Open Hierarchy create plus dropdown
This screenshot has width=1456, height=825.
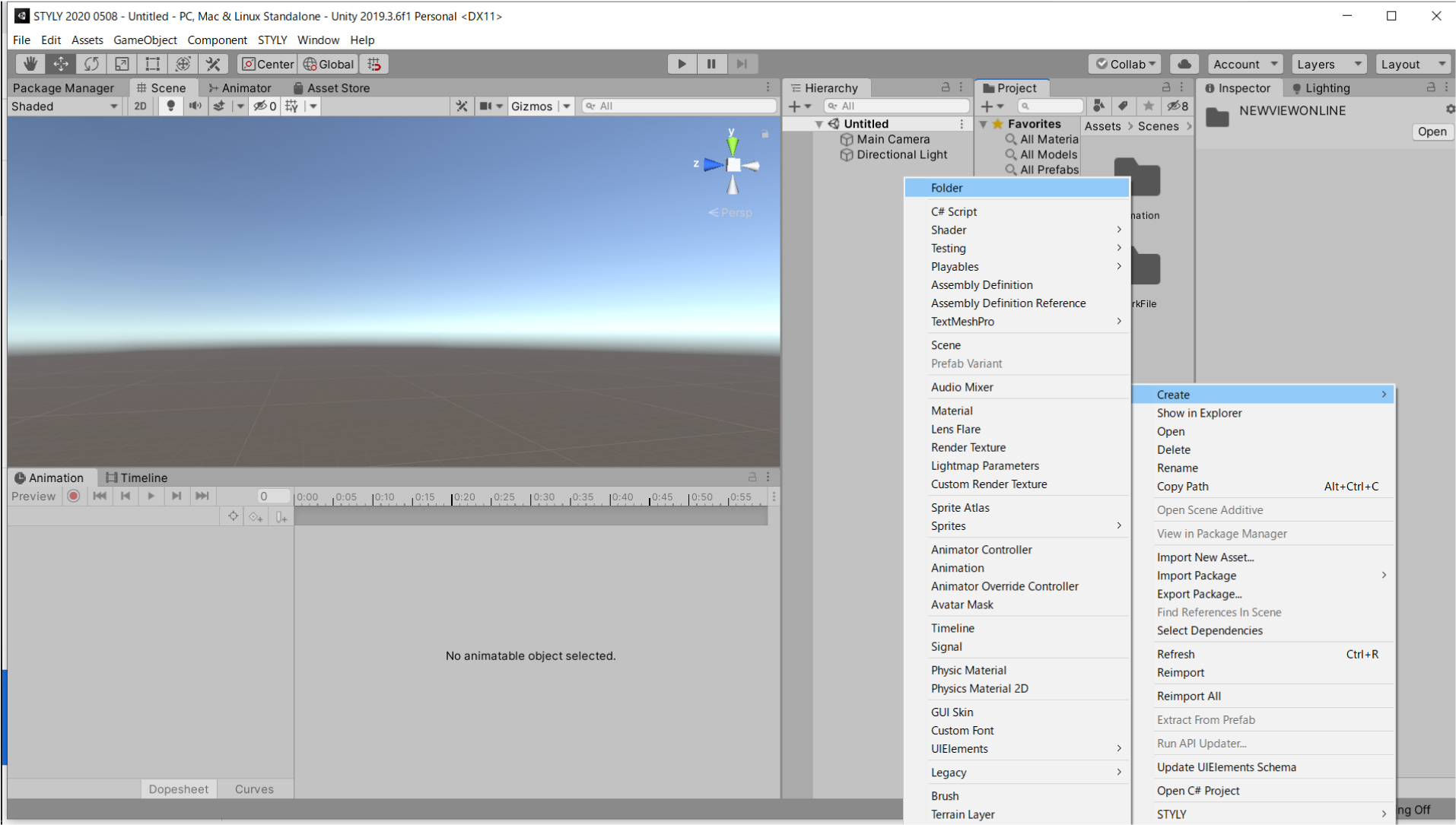800,106
